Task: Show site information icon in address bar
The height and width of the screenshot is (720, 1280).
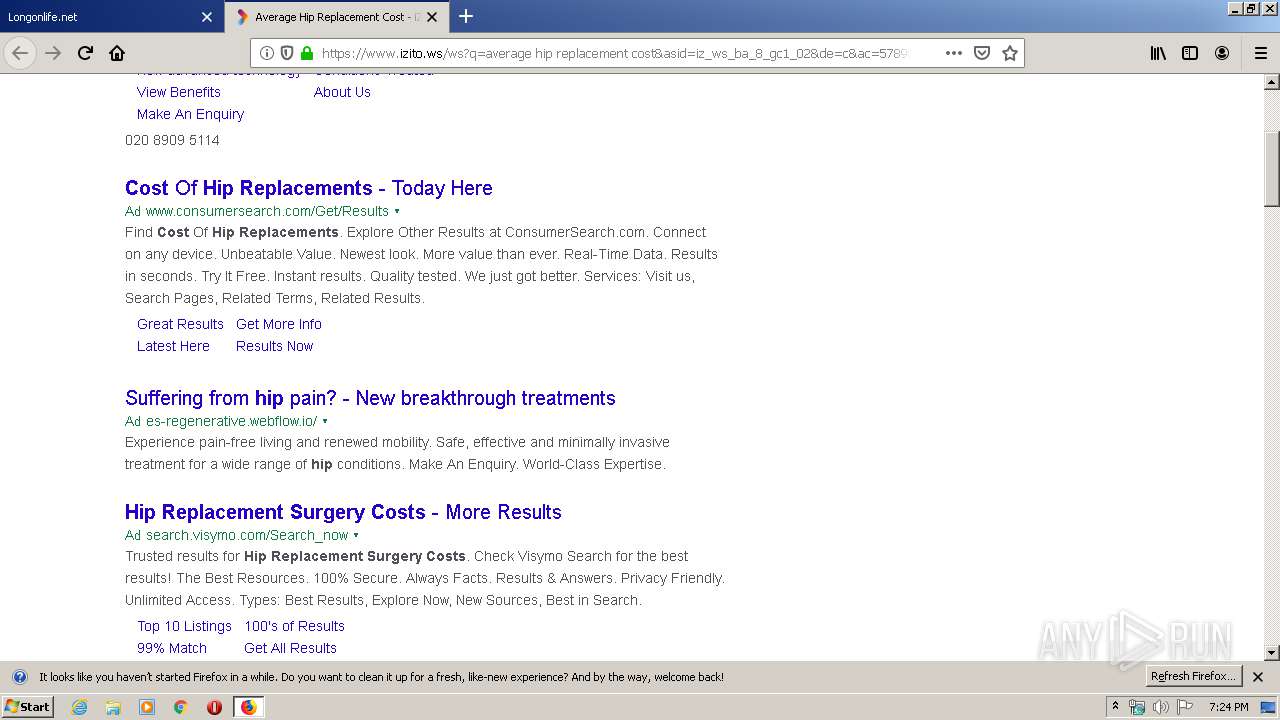Action: click(267, 53)
